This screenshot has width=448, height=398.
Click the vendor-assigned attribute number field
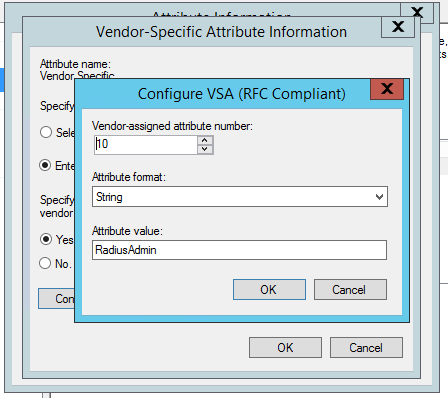click(146, 145)
